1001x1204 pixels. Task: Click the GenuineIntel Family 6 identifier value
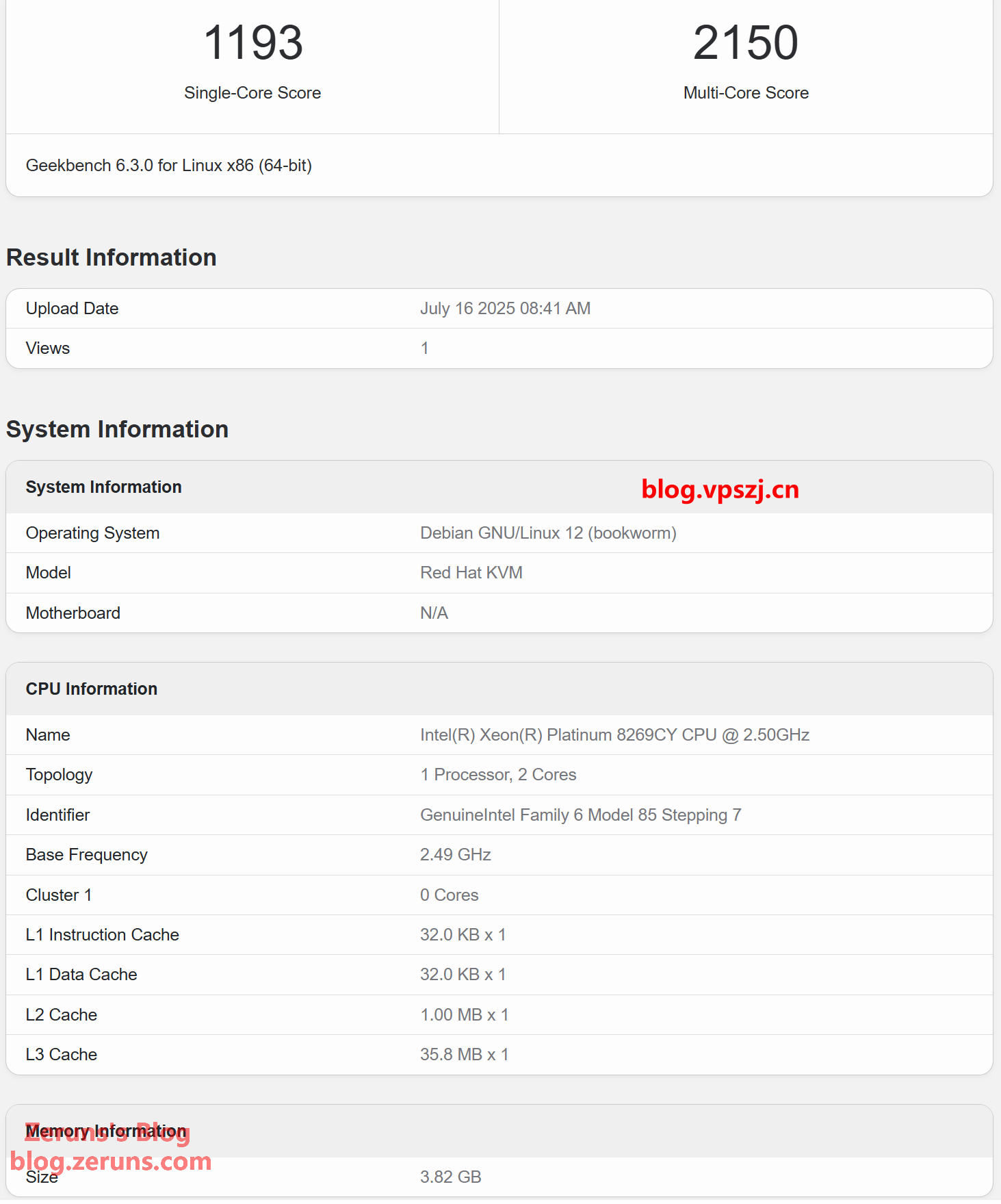click(x=580, y=815)
